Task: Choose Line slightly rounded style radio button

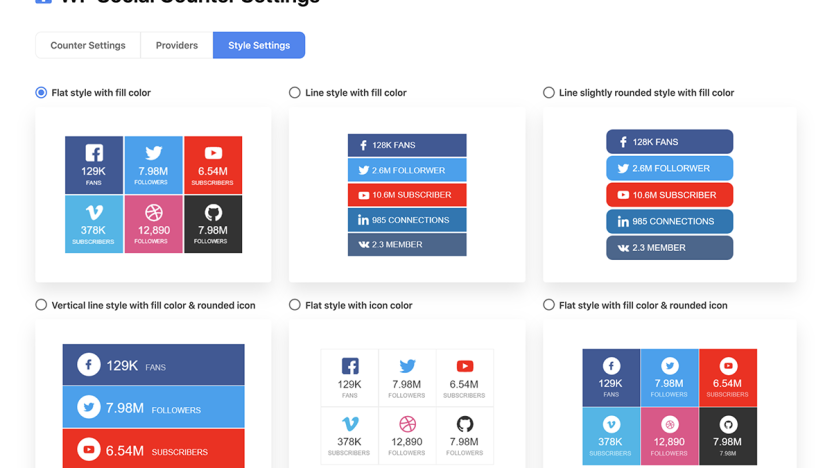Action: coord(549,92)
